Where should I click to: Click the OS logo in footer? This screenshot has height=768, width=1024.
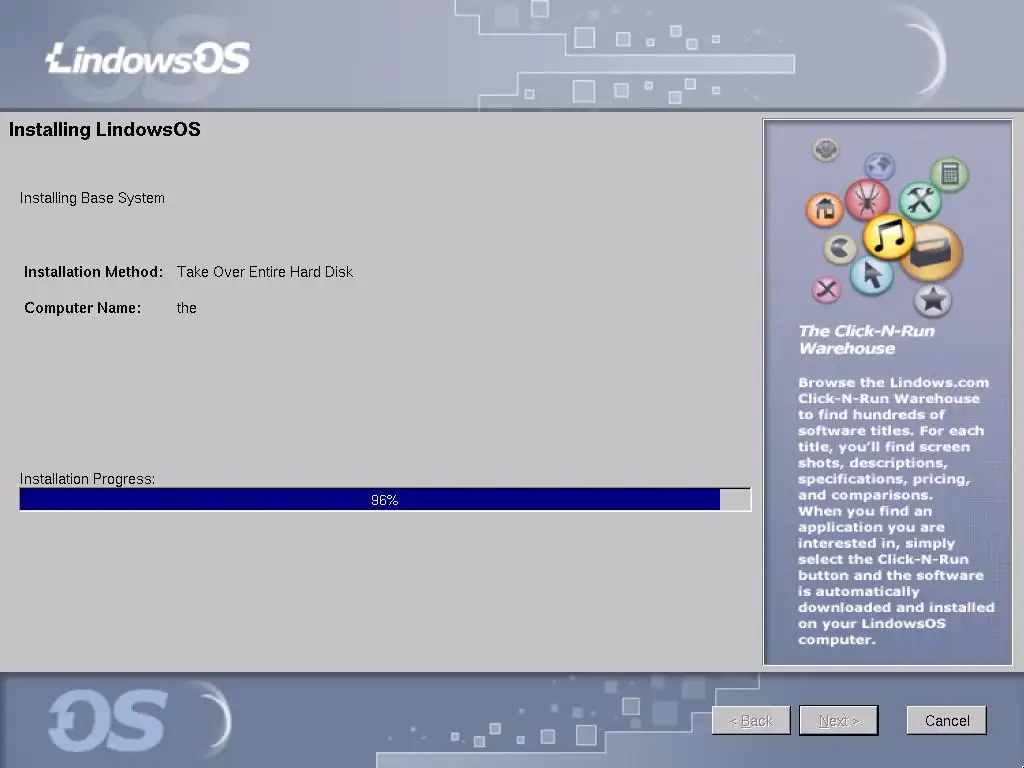[108, 720]
